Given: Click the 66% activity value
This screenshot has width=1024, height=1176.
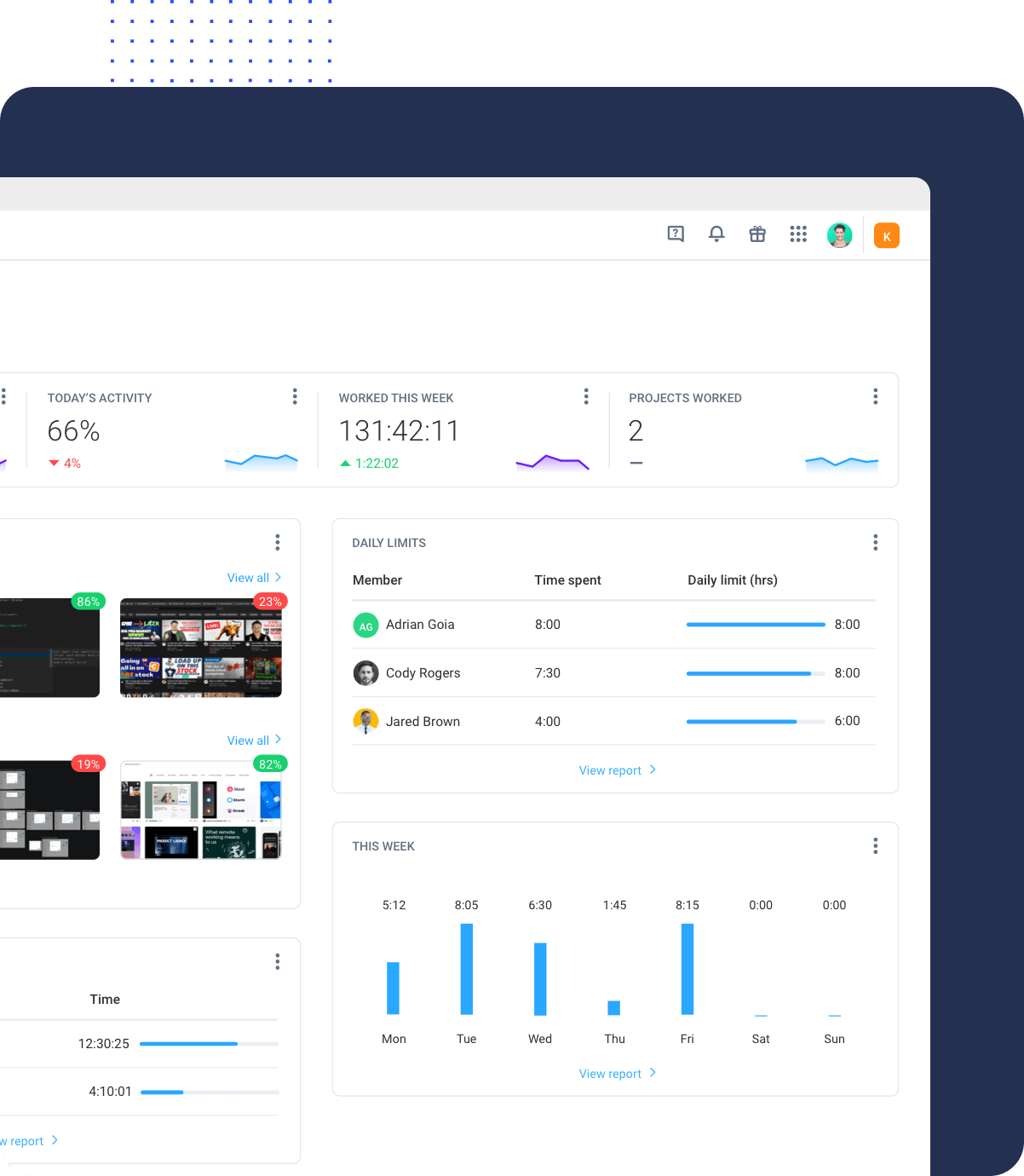Looking at the screenshot, I should (74, 431).
